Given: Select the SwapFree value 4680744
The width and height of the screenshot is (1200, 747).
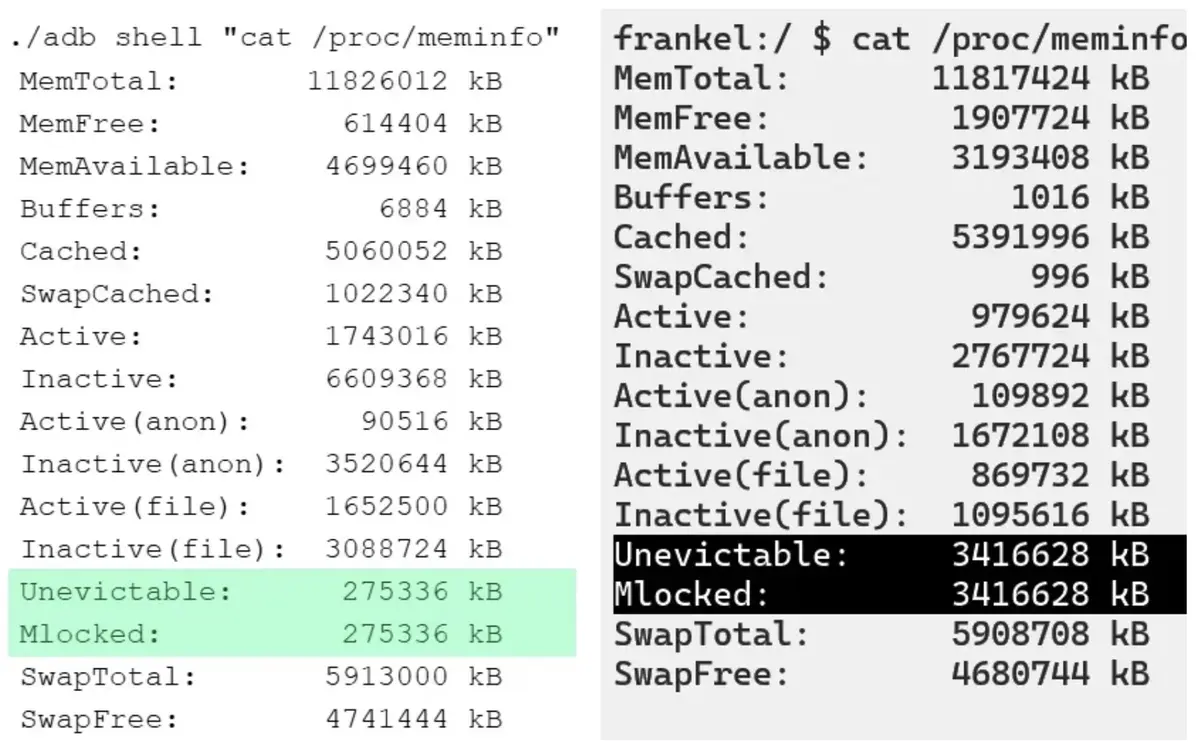Looking at the screenshot, I should click(x=1020, y=673).
